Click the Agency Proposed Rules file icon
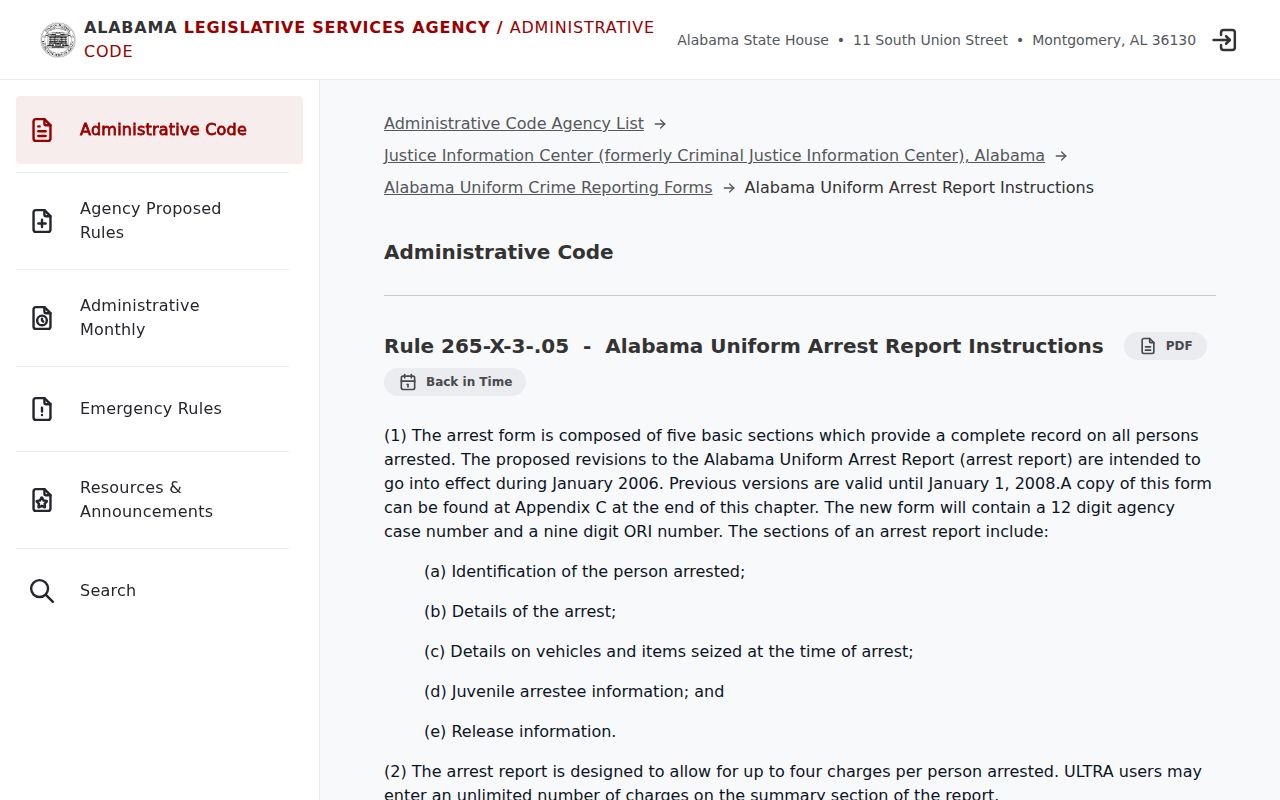 [42, 221]
